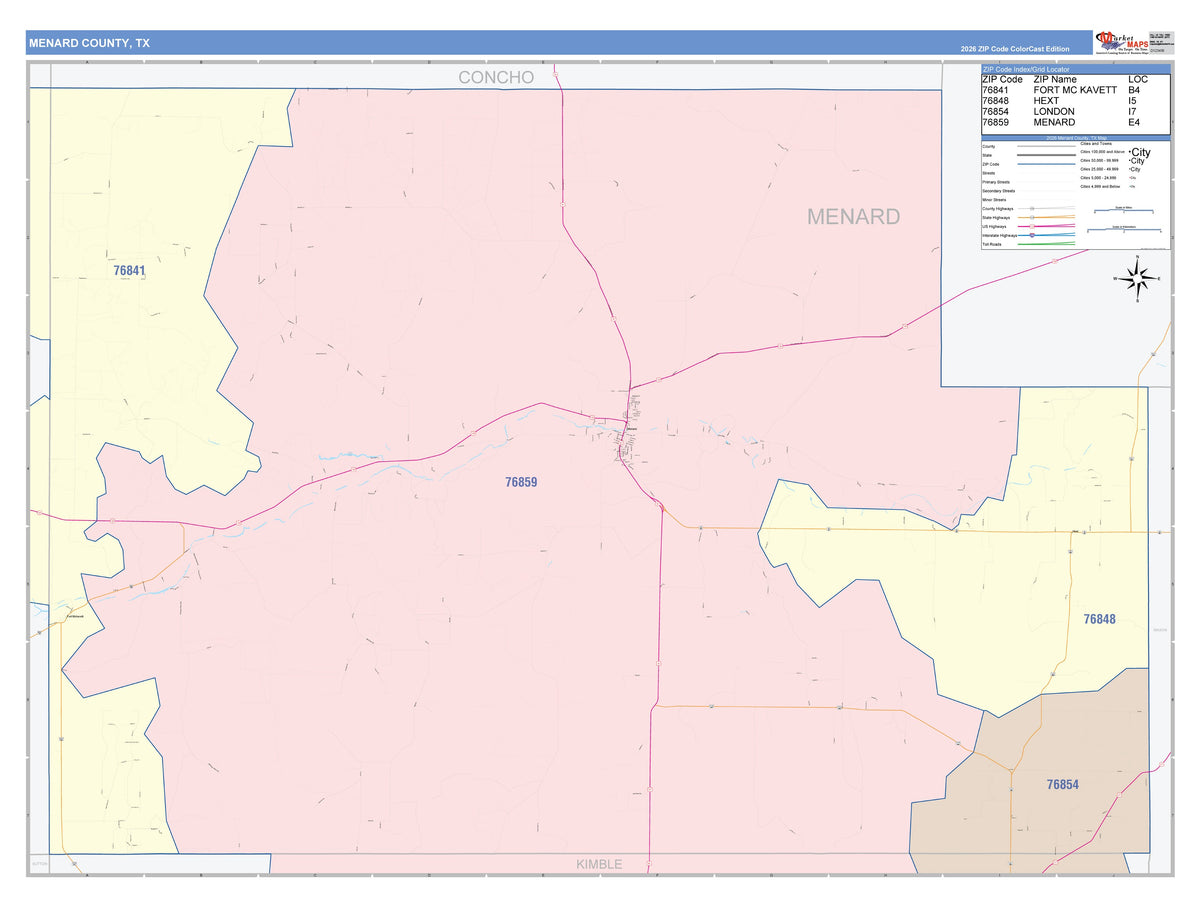Image resolution: width=1200 pixels, height=908 pixels.
Task: Click the KIMBLE county label
Action: click(x=599, y=864)
